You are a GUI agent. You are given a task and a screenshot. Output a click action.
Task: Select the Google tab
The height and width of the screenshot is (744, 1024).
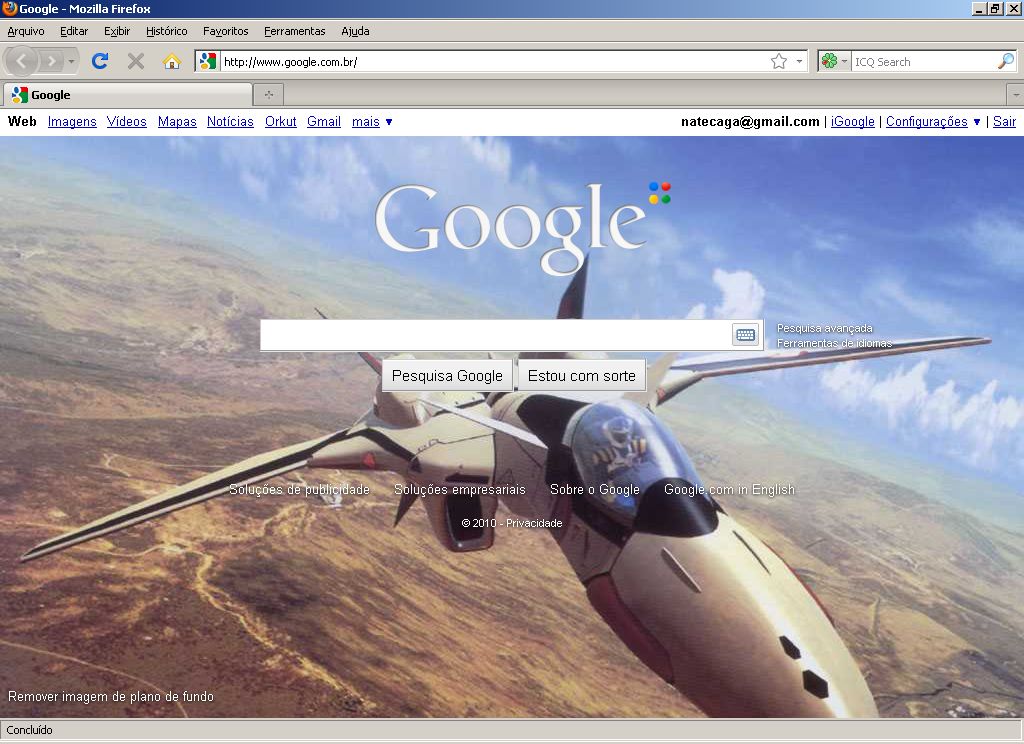pos(127,95)
